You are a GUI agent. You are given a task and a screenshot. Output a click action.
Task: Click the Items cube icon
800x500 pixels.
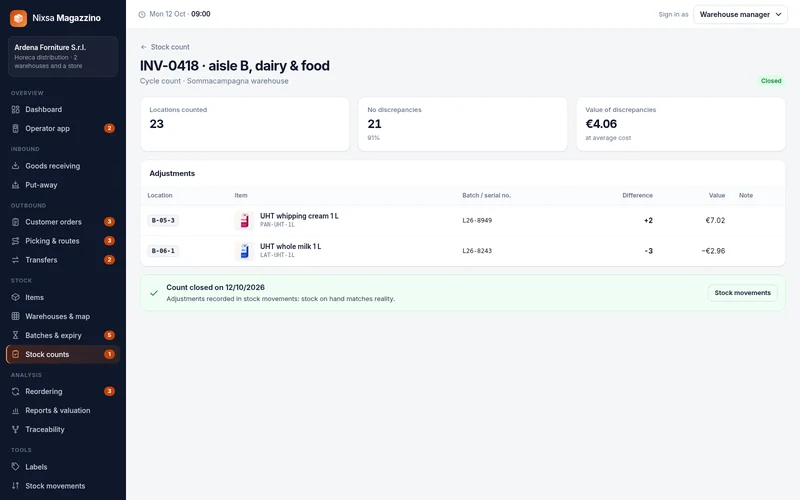pos(15,297)
